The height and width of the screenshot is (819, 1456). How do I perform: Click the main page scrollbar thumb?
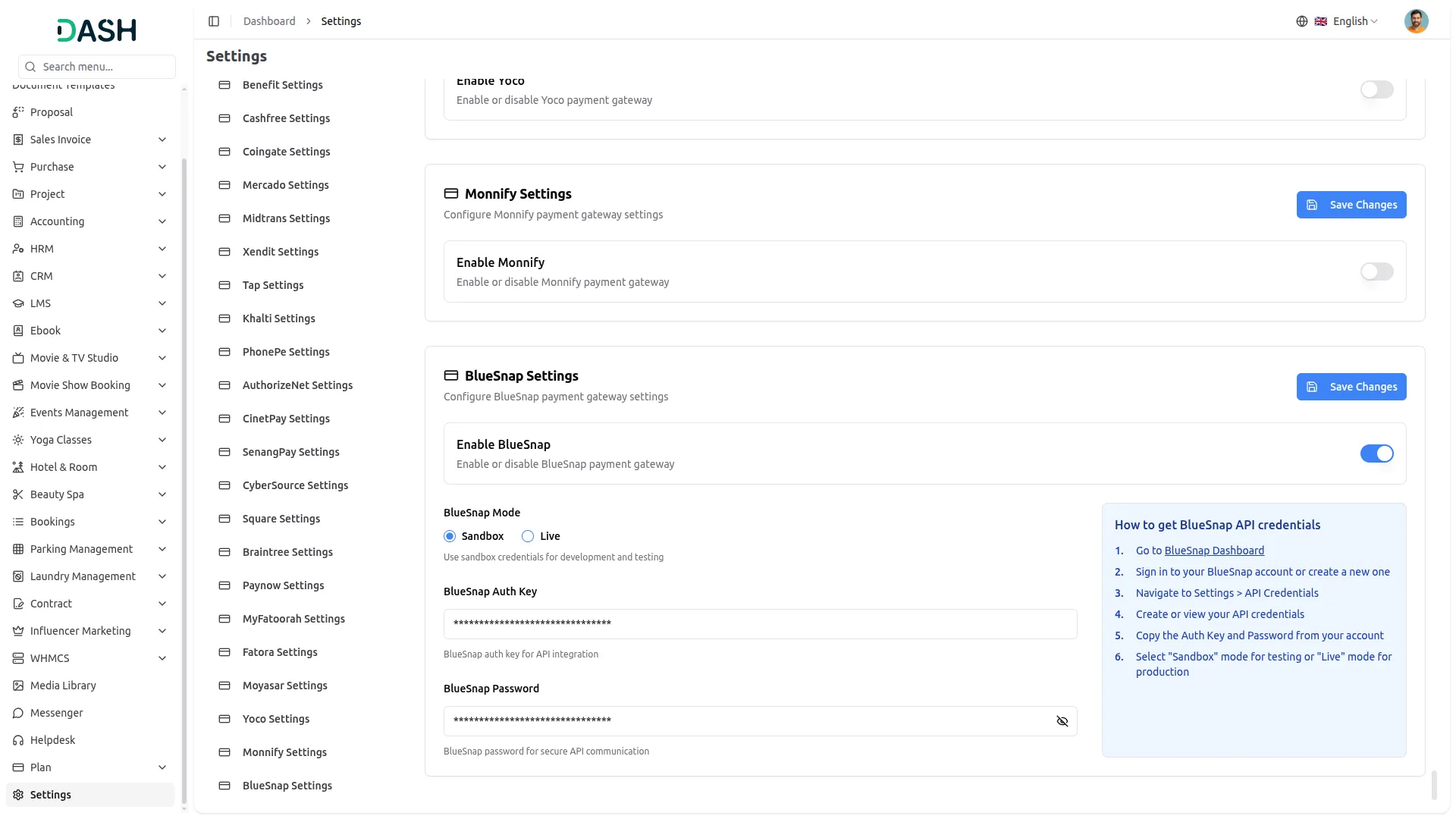point(1434,786)
